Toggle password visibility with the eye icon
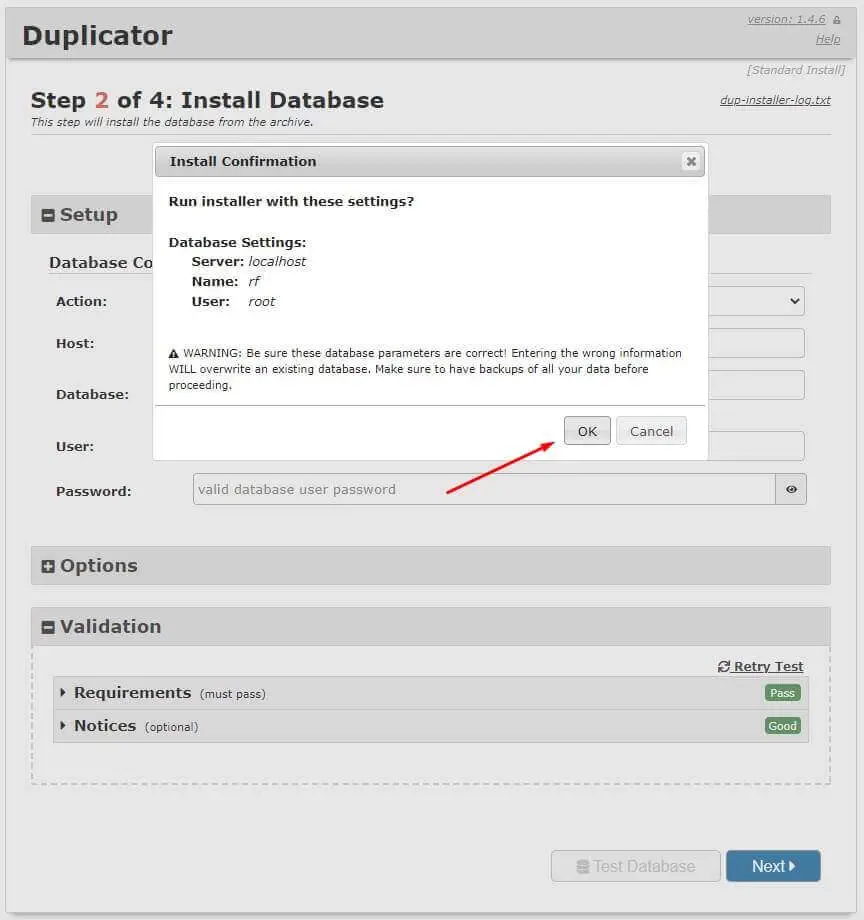The width and height of the screenshot is (864, 920). click(791, 489)
